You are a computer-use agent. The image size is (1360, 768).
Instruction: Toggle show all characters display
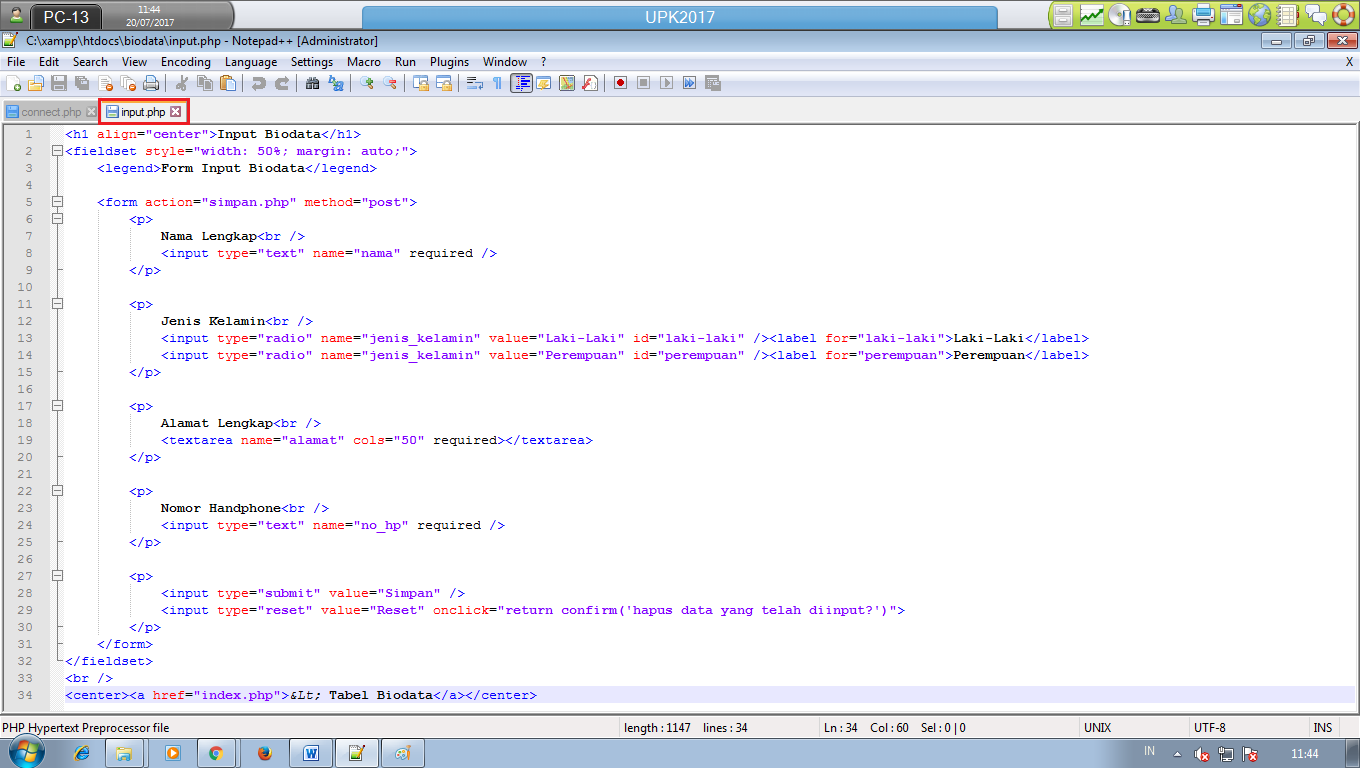point(497,83)
